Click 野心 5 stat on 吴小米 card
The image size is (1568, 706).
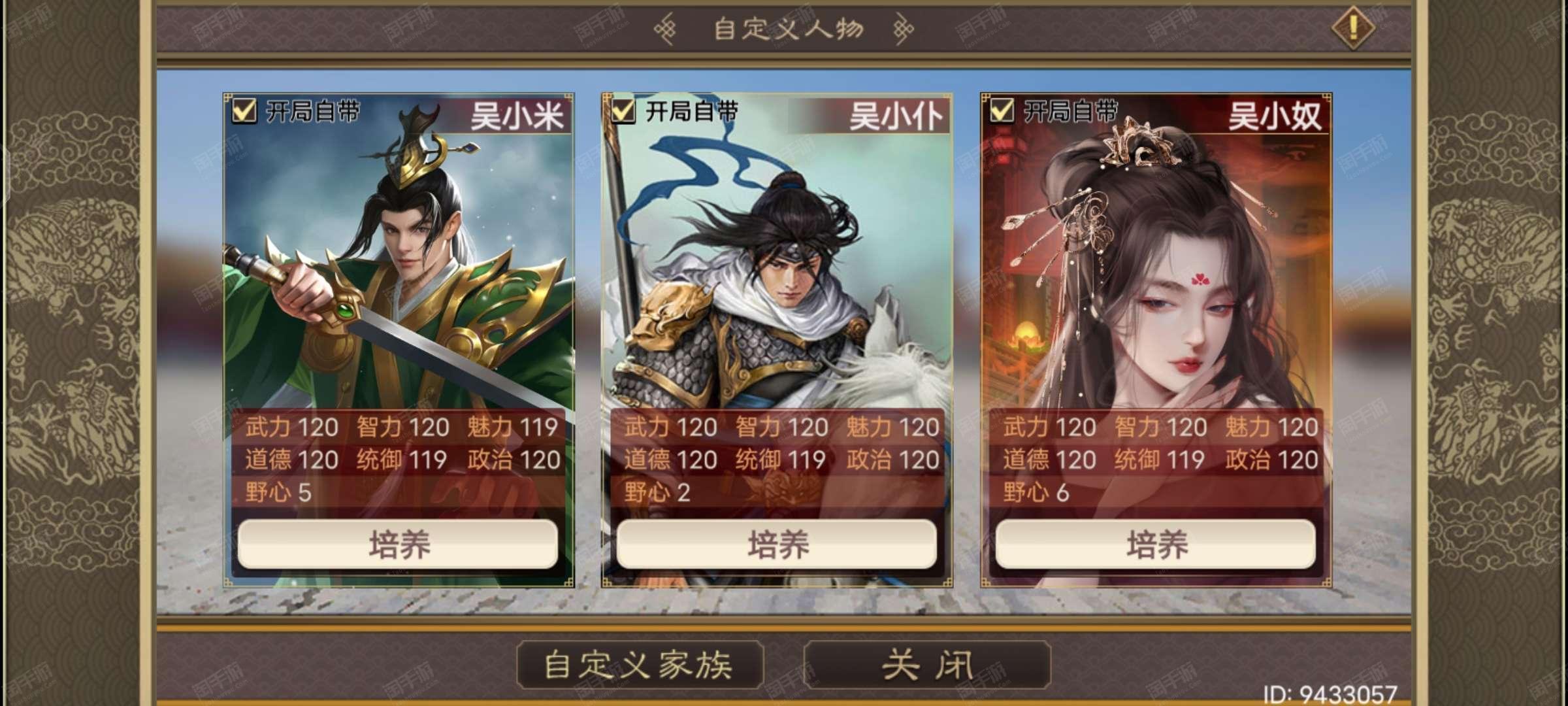(x=278, y=492)
